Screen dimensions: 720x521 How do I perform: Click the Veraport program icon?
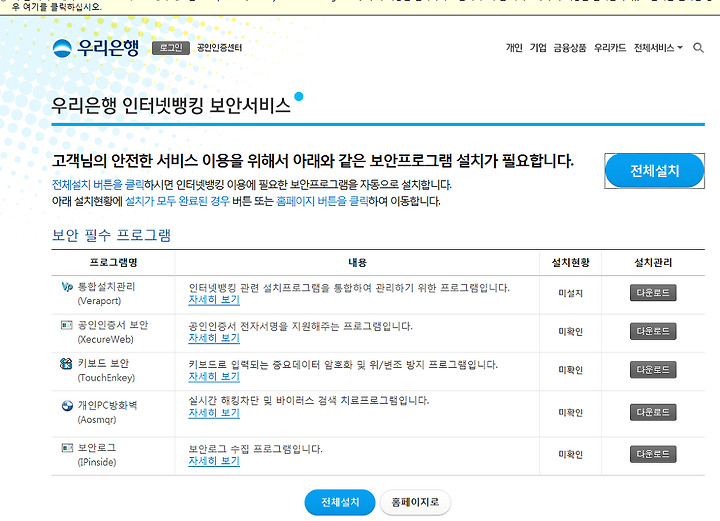point(67,286)
